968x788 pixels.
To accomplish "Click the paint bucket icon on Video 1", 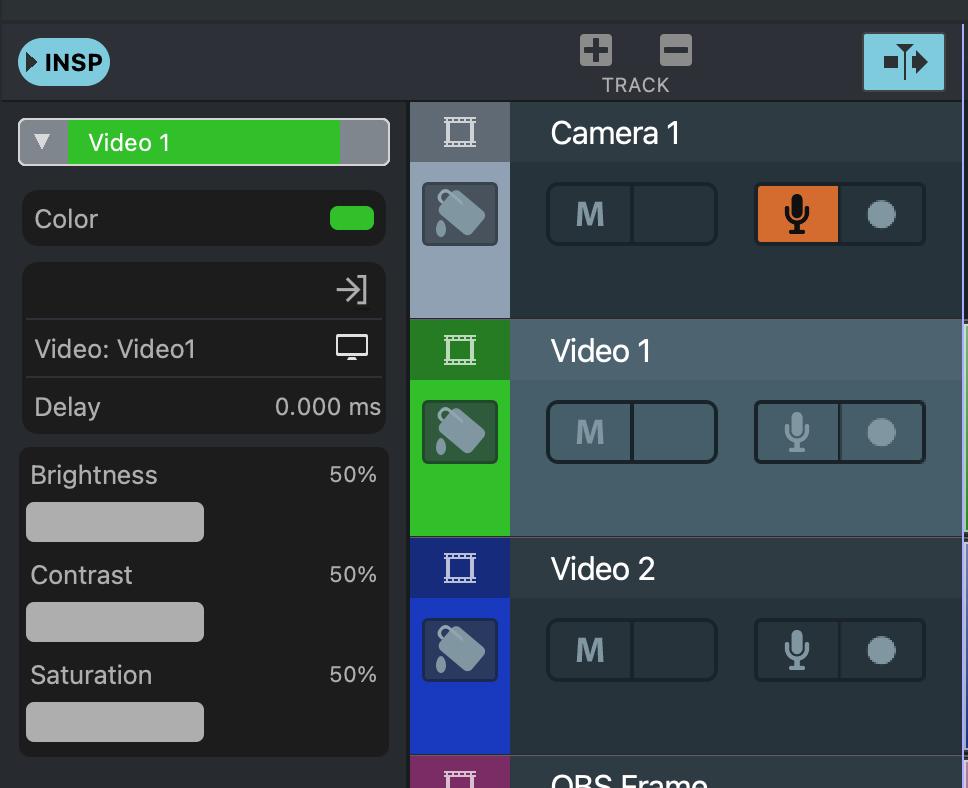I will (x=460, y=432).
